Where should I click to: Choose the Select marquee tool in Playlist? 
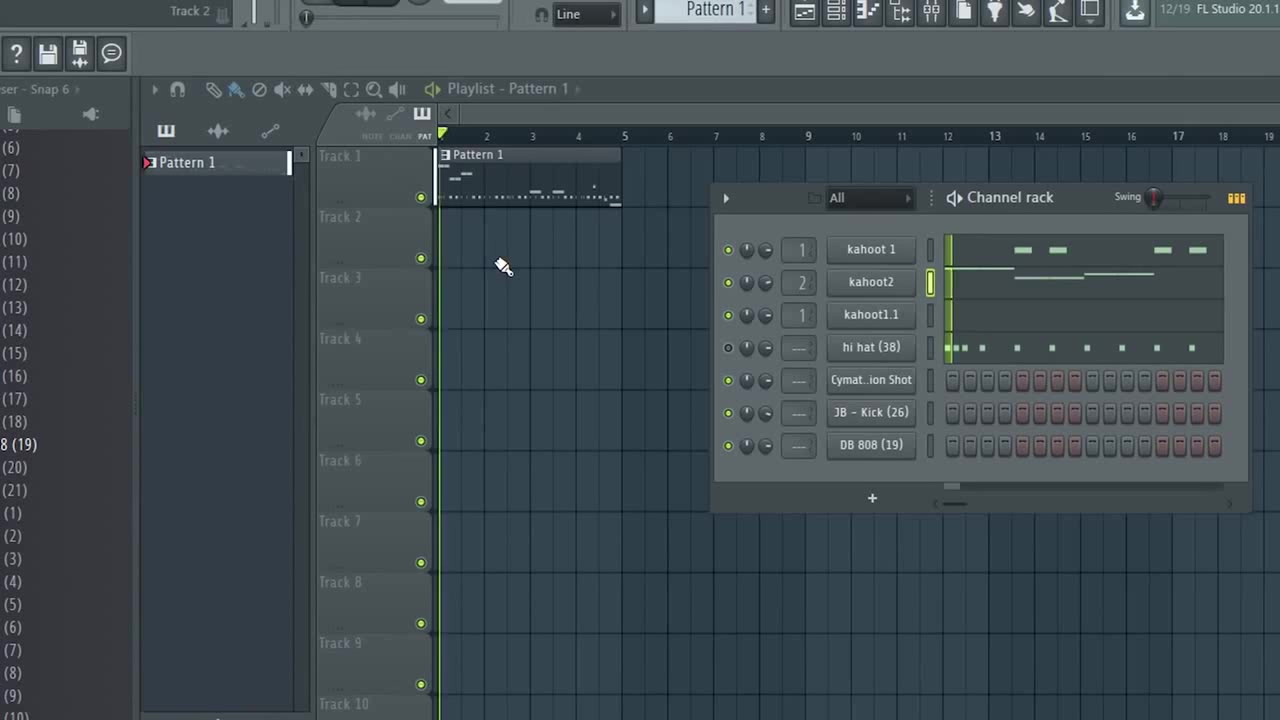click(x=351, y=89)
